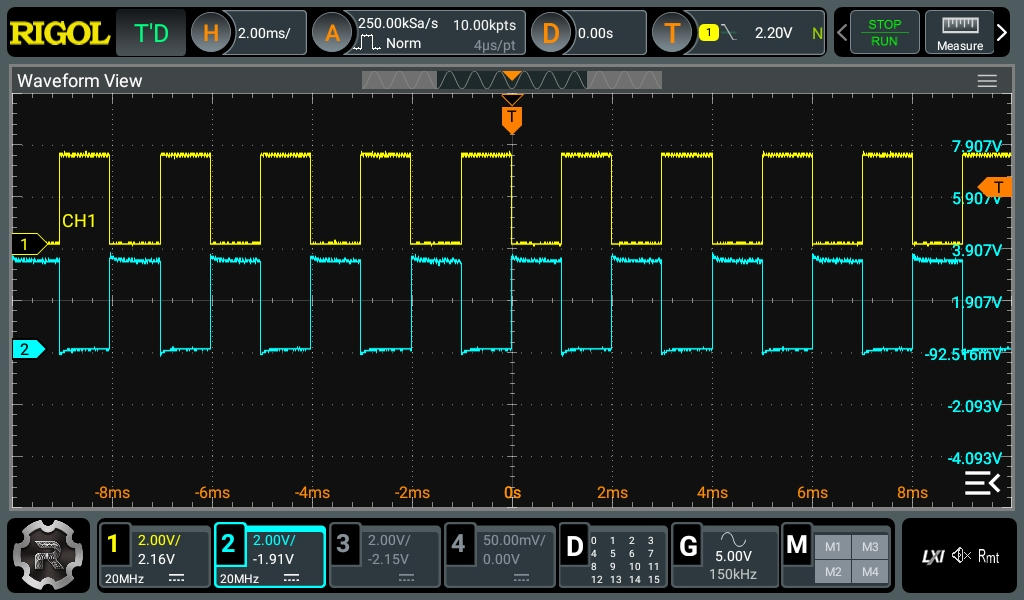Click the multipane windows icon at bottom right
The image size is (1024, 600).
coord(981,484)
